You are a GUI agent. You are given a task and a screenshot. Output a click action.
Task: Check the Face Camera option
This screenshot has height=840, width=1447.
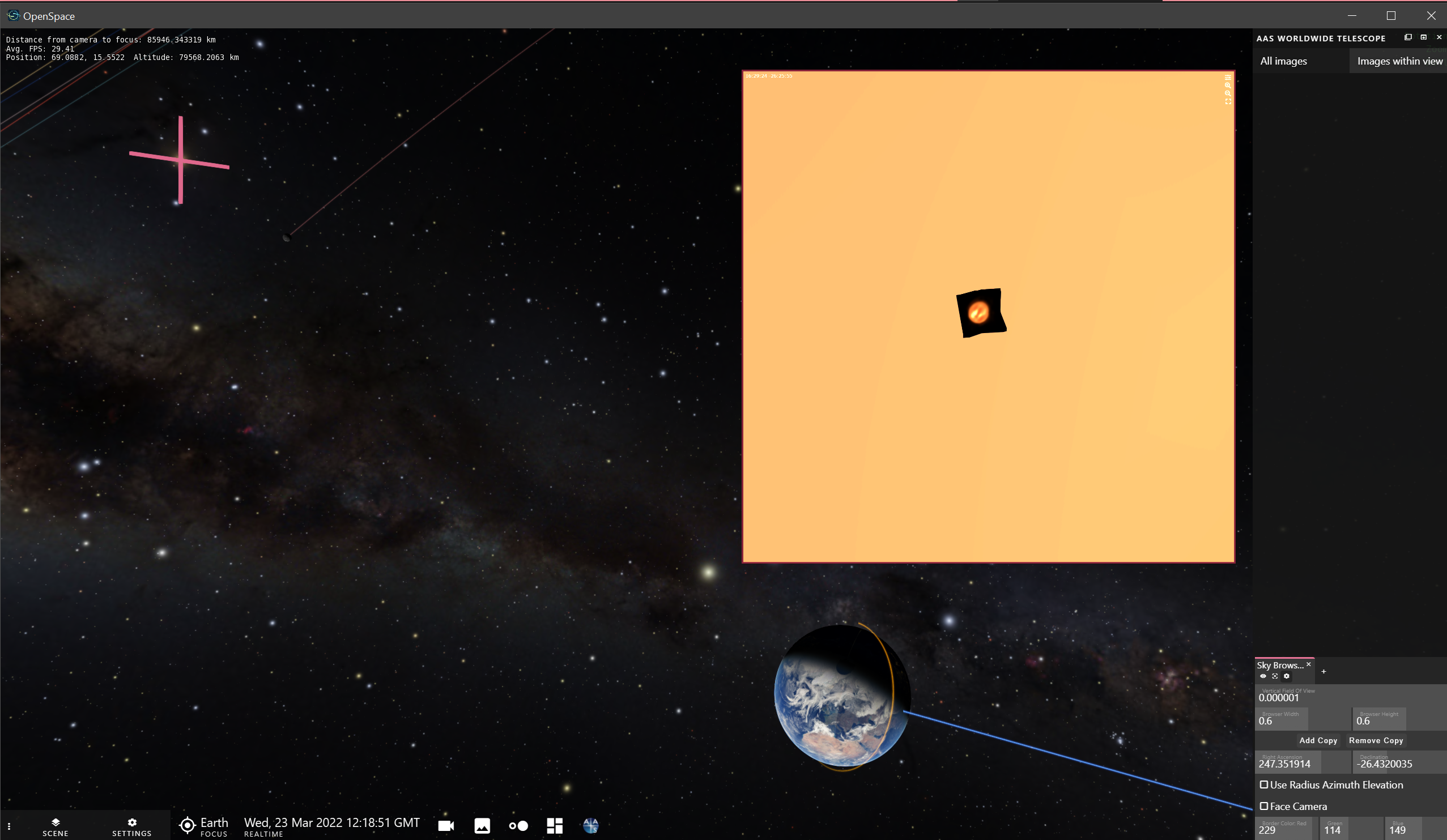(1265, 806)
